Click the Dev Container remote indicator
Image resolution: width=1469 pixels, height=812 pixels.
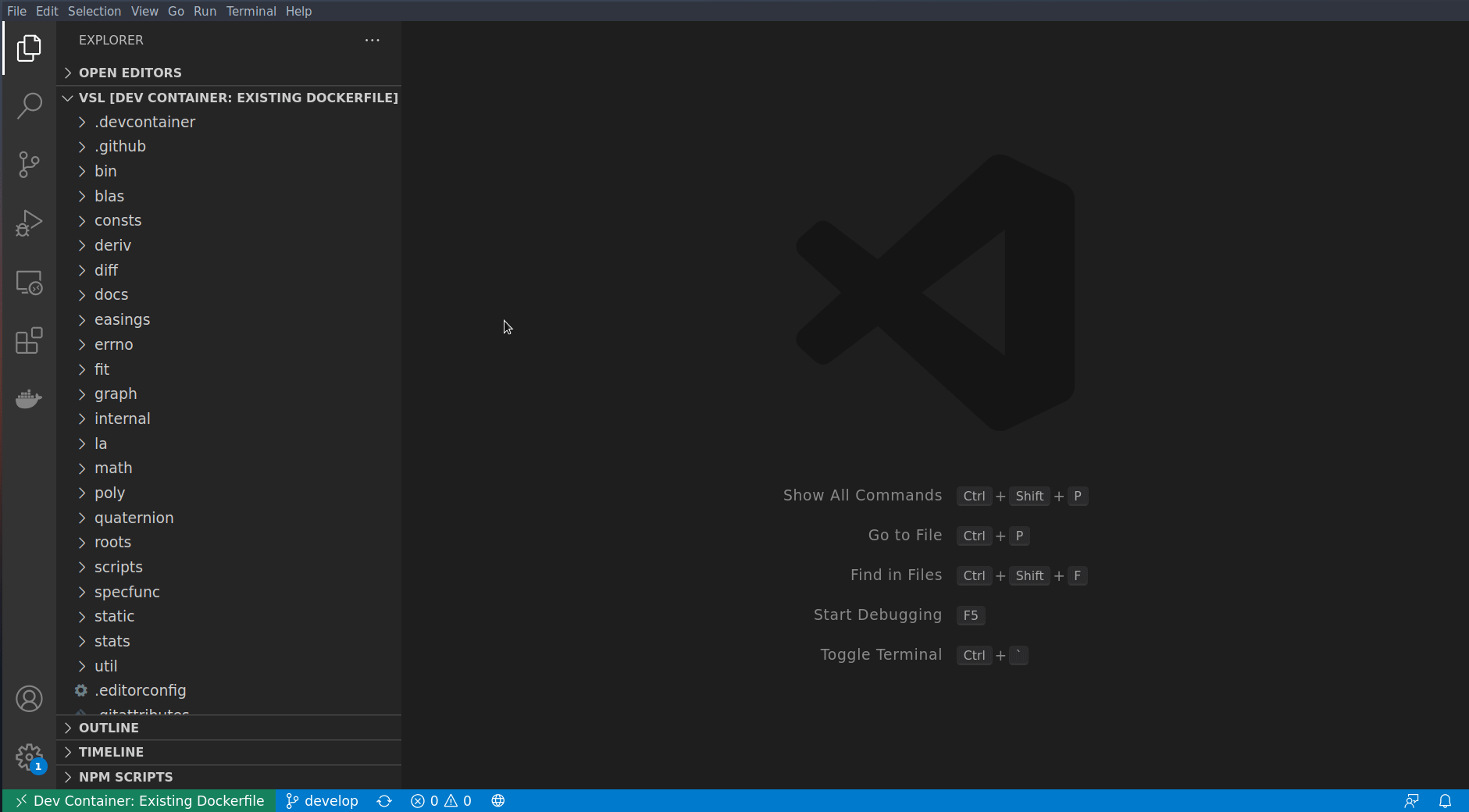point(140,801)
